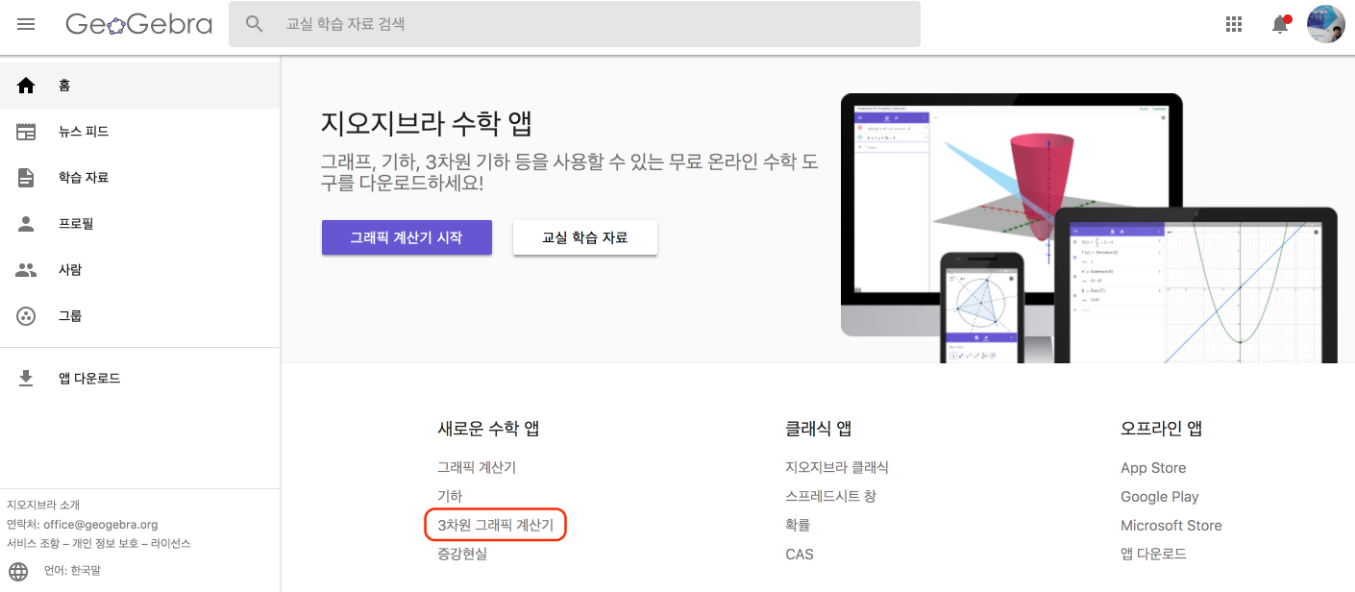Image resolution: width=1355 pixels, height=592 pixels.
Task: Click the 지오지브라 수학 앱 heading
Action: coord(427,124)
